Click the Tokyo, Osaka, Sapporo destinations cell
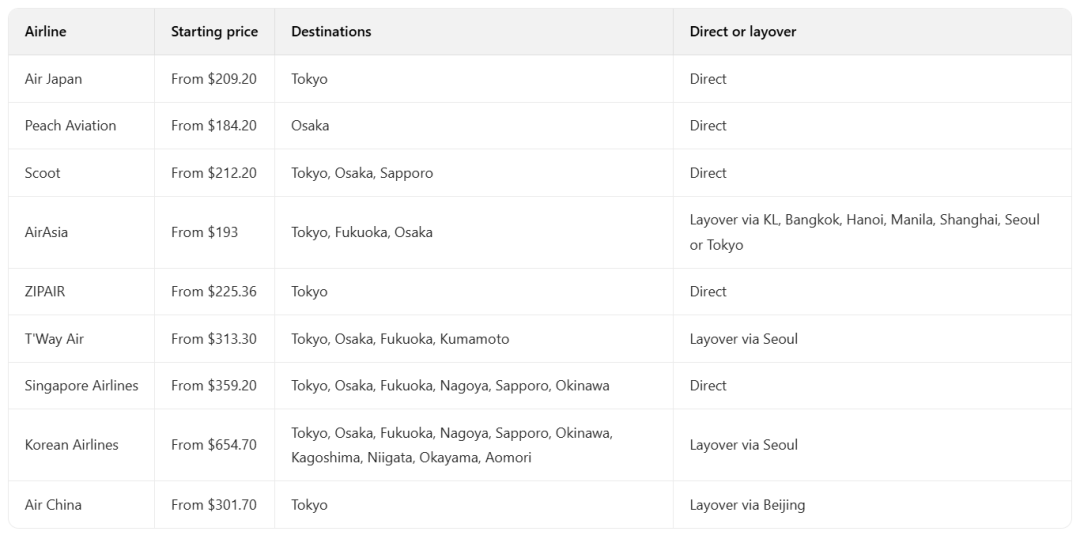Image resolution: width=1080 pixels, height=535 pixels. click(362, 173)
